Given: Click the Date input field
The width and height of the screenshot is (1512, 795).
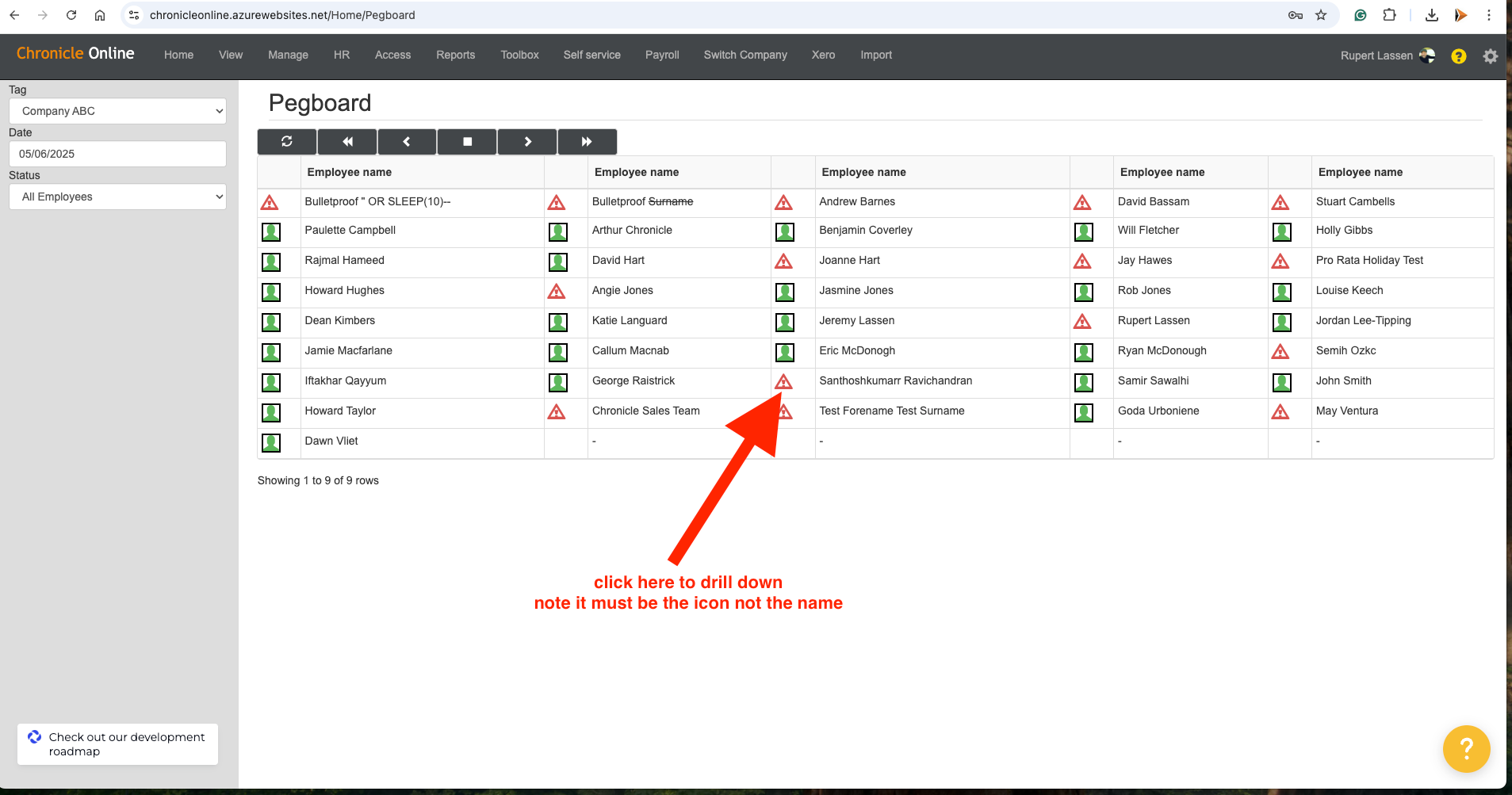Looking at the screenshot, I should coord(117,154).
